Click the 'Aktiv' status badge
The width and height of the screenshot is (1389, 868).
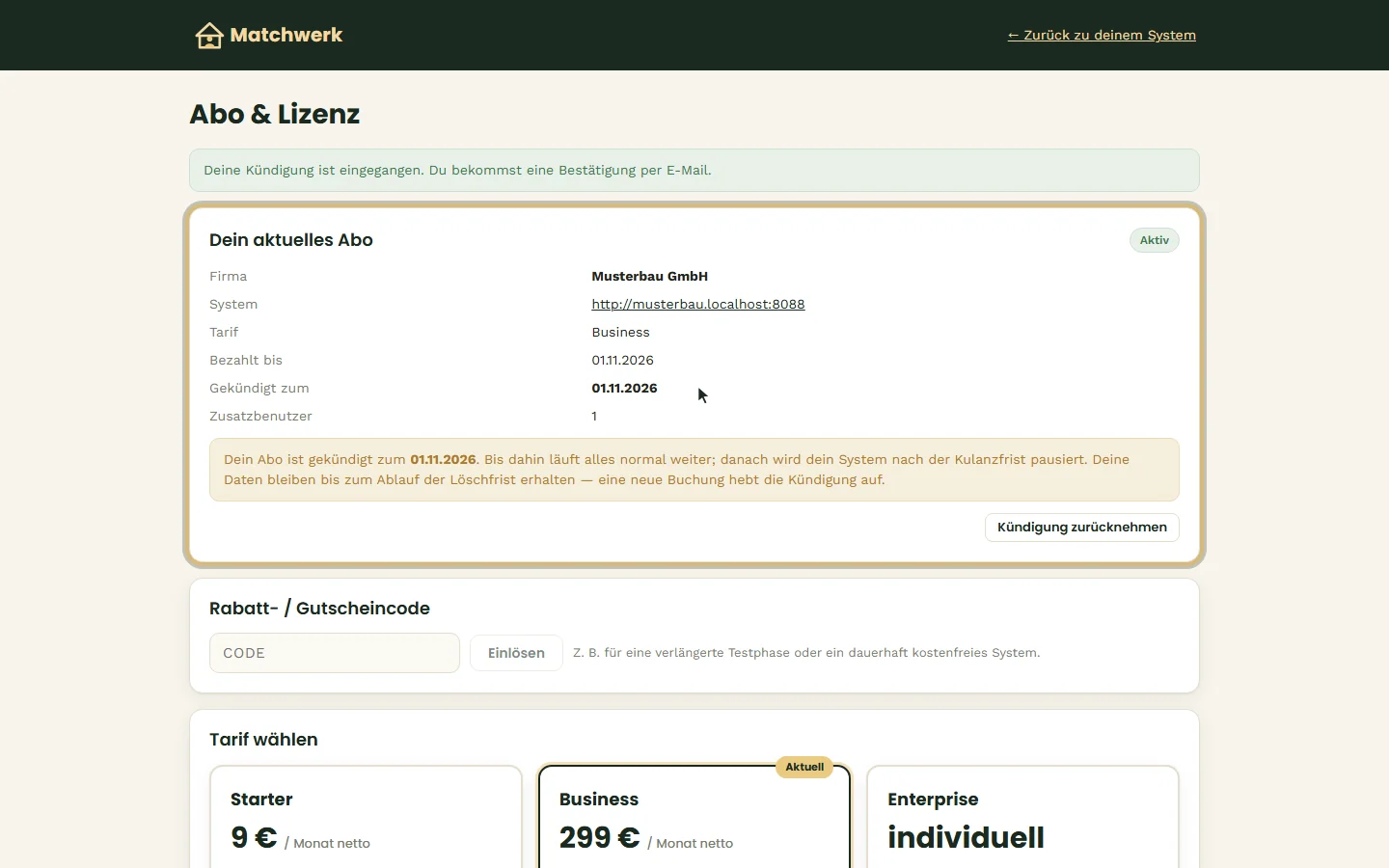click(1155, 240)
